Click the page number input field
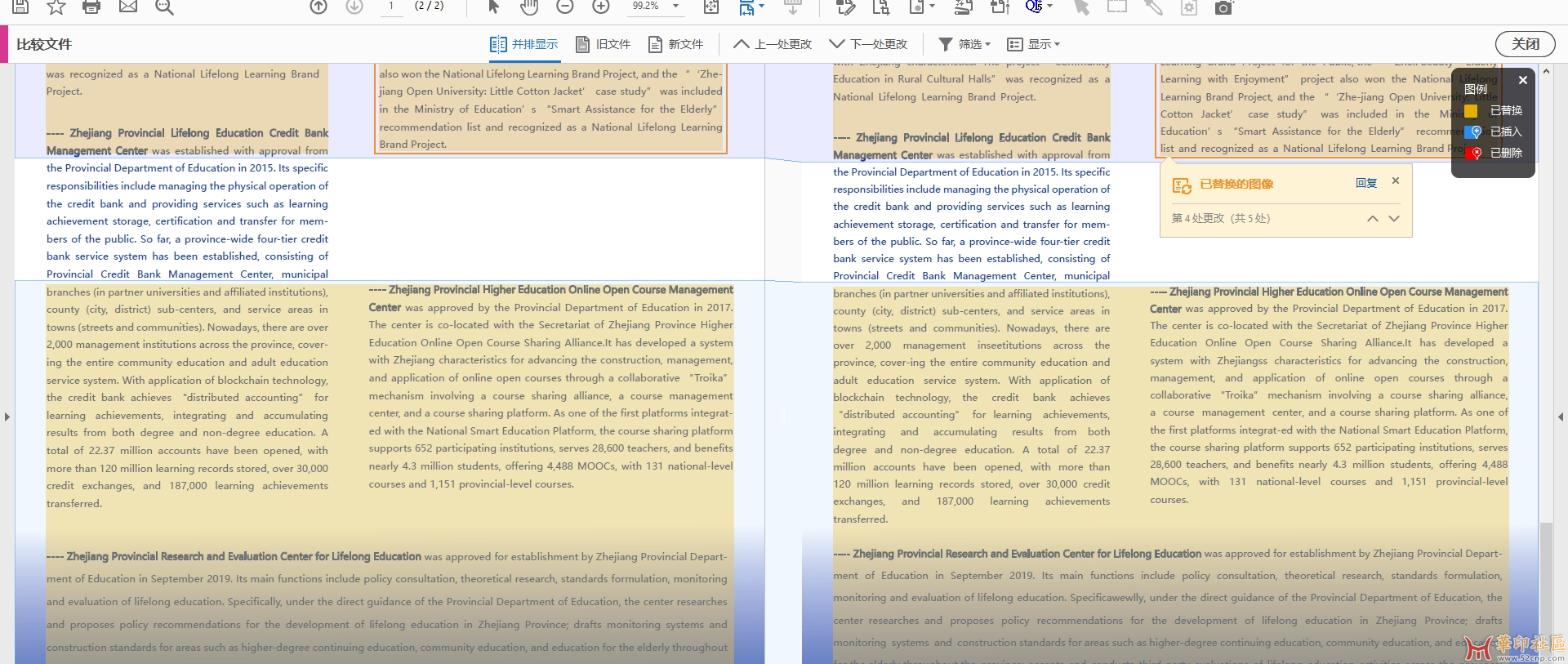This screenshot has width=1568, height=664. [391, 7]
